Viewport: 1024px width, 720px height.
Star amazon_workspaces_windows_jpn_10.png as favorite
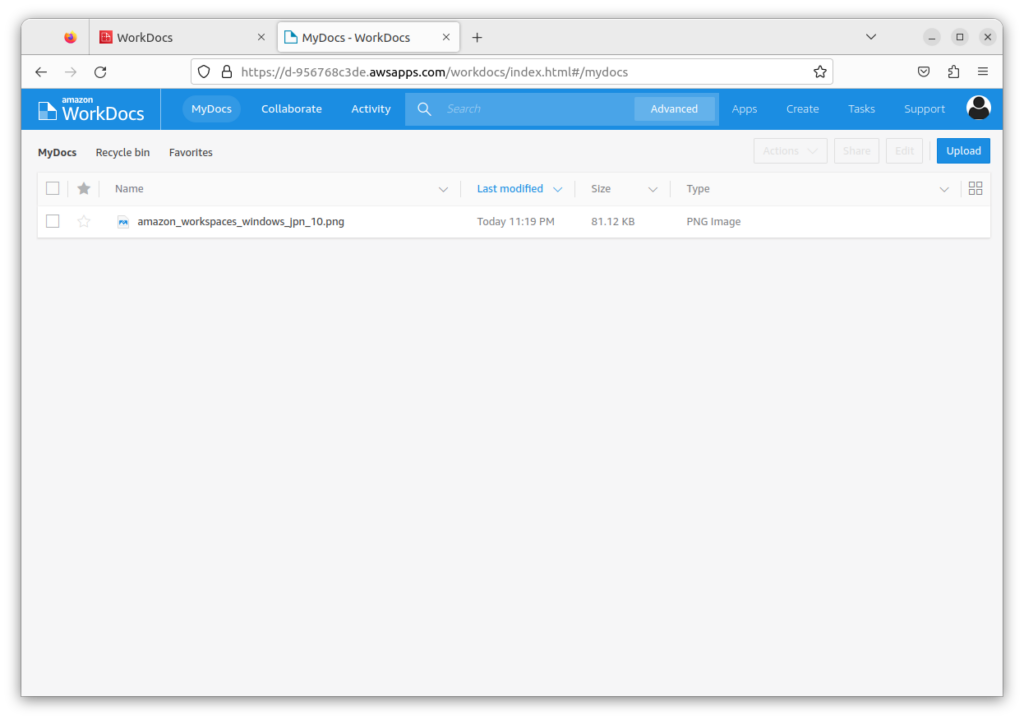point(83,221)
